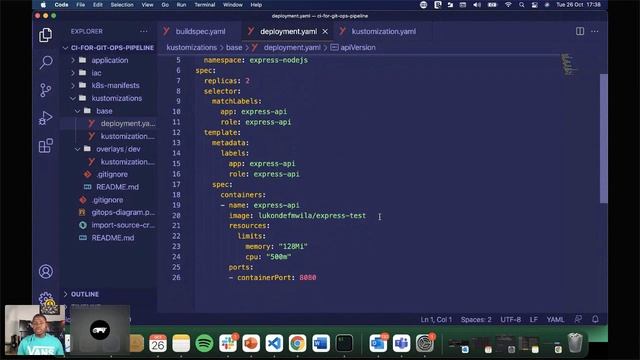Open Google Chrome from the dock
The height and width of the screenshot is (360, 640).
298,343
